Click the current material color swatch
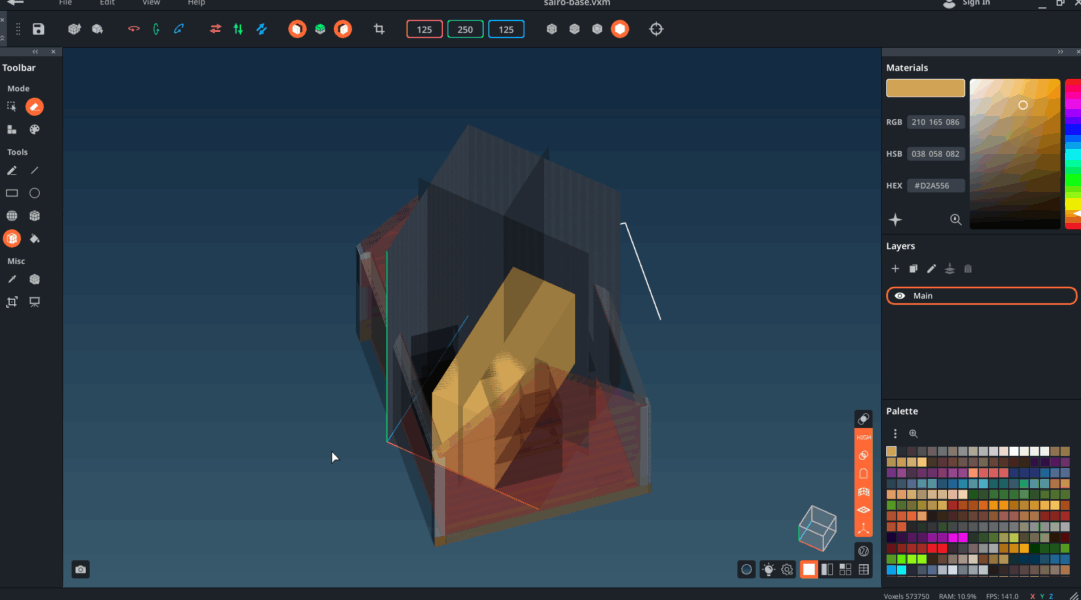This screenshot has width=1081, height=600. pyautogui.click(x=925, y=88)
